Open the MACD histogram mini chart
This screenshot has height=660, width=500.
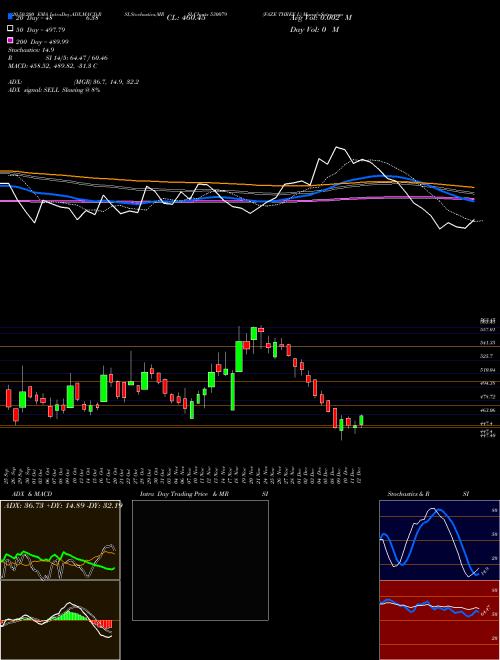coord(60,620)
